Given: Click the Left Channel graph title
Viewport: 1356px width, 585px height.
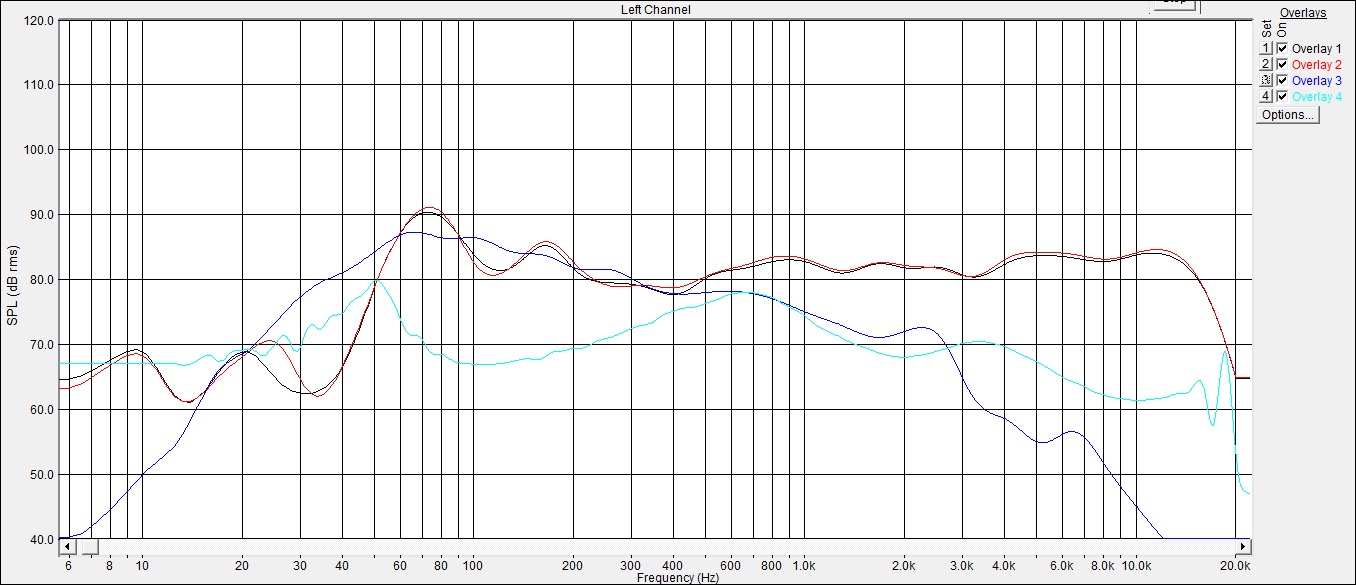Looking at the screenshot, I should pyautogui.click(x=655, y=10).
